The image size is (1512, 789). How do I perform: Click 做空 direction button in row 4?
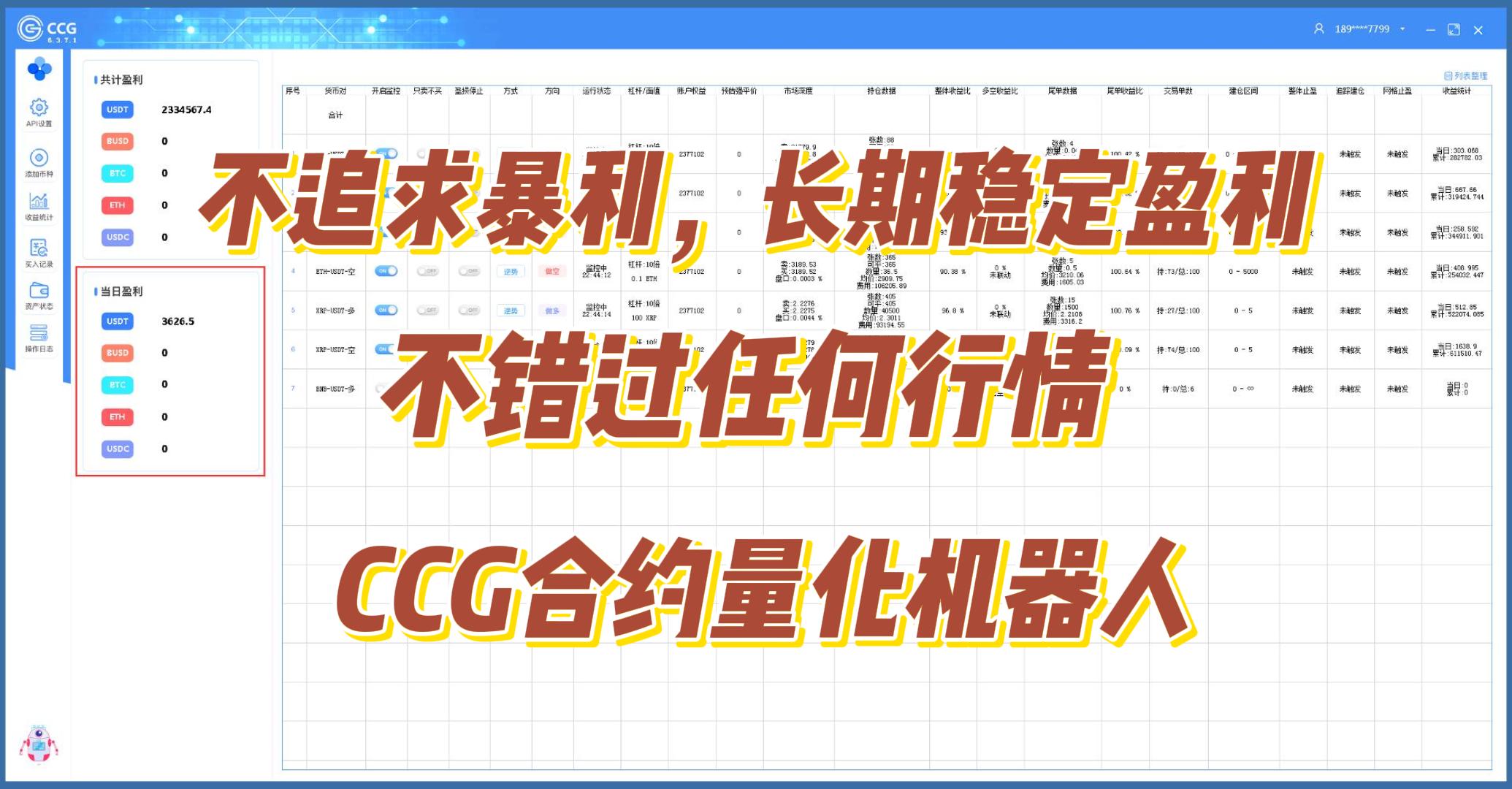[x=552, y=271]
